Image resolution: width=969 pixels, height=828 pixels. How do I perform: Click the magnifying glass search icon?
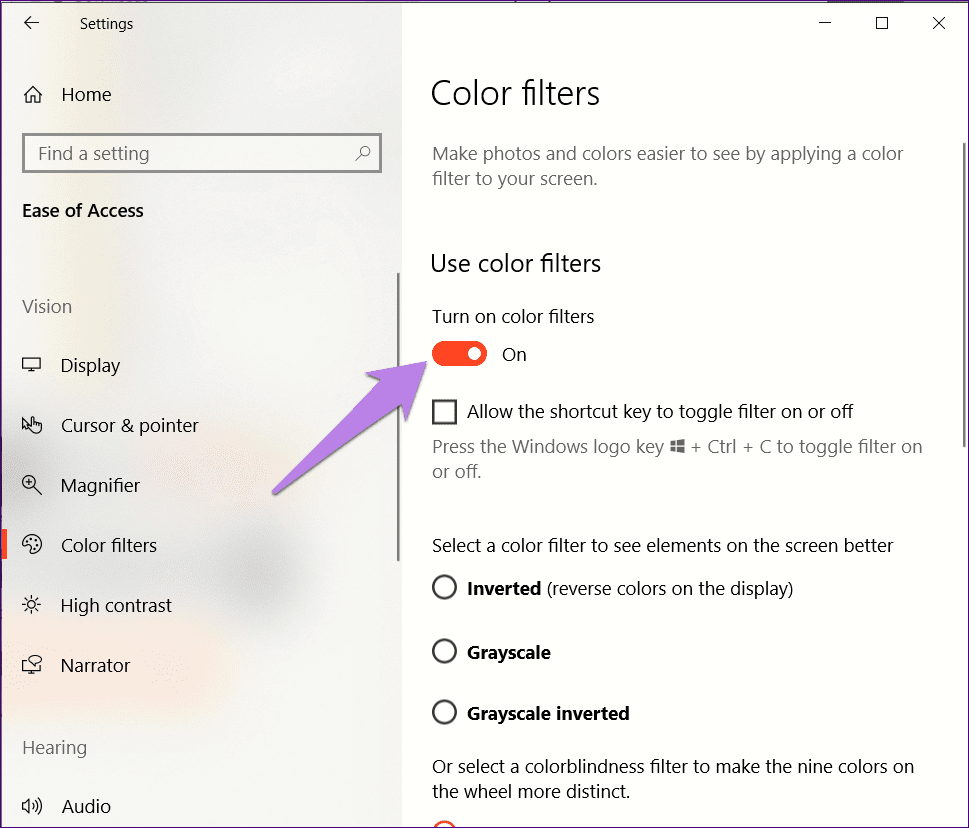pos(363,153)
